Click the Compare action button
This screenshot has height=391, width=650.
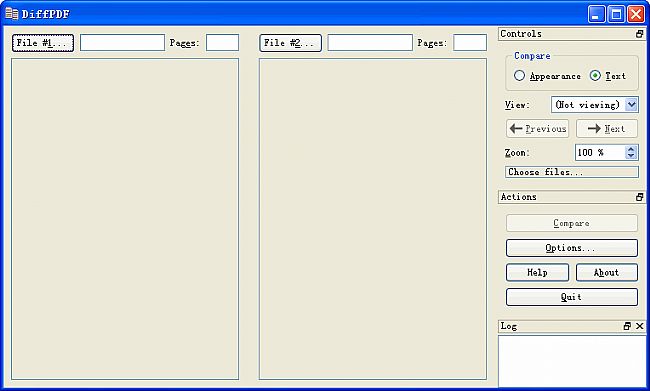point(572,223)
